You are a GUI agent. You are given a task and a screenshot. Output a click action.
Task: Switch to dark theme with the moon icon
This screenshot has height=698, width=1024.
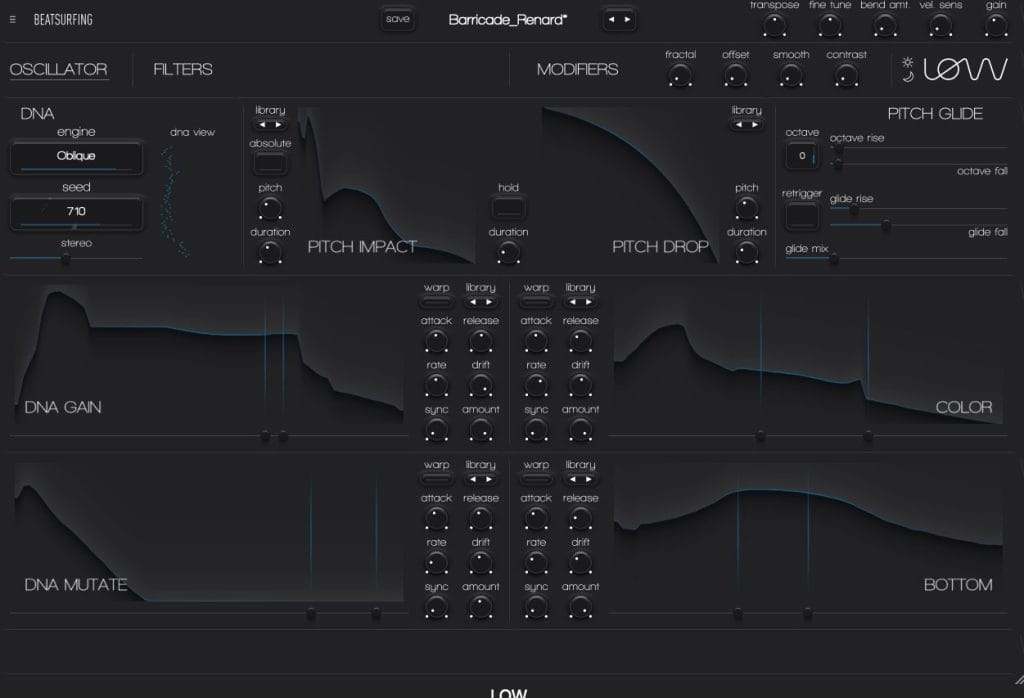[908, 76]
